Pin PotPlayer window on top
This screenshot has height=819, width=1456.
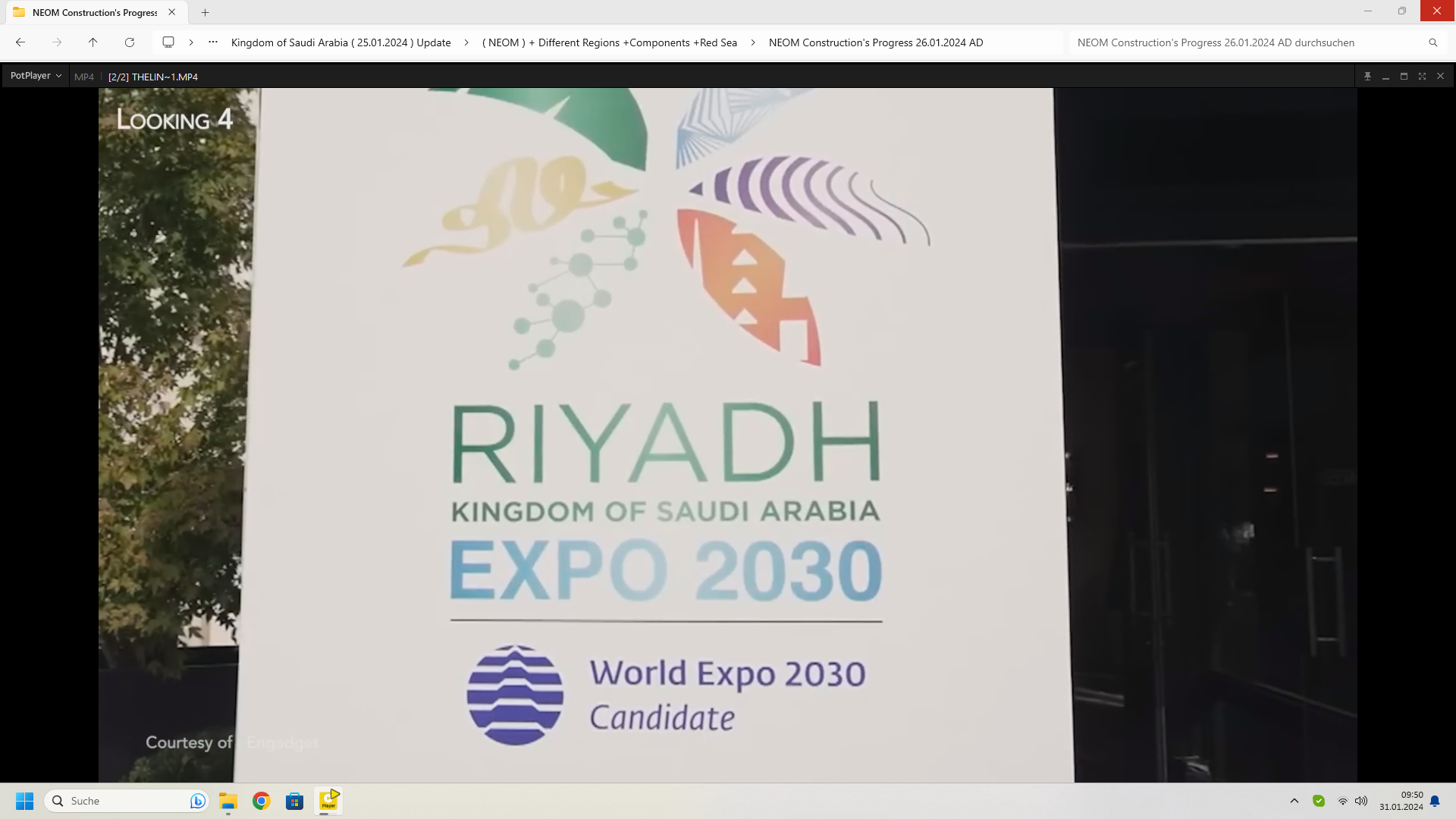coord(1367,77)
